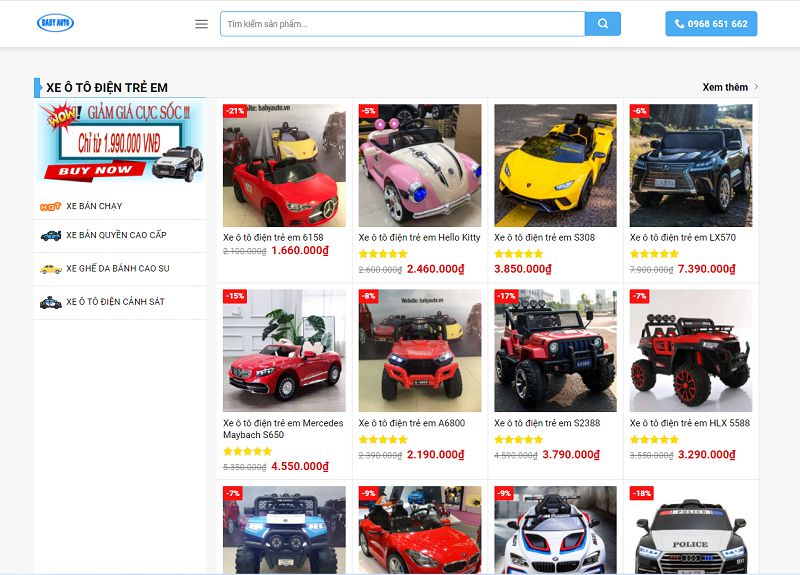This screenshot has width=800, height=575.
Task: Click the -18% badge on the police car
Action: coord(642,493)
